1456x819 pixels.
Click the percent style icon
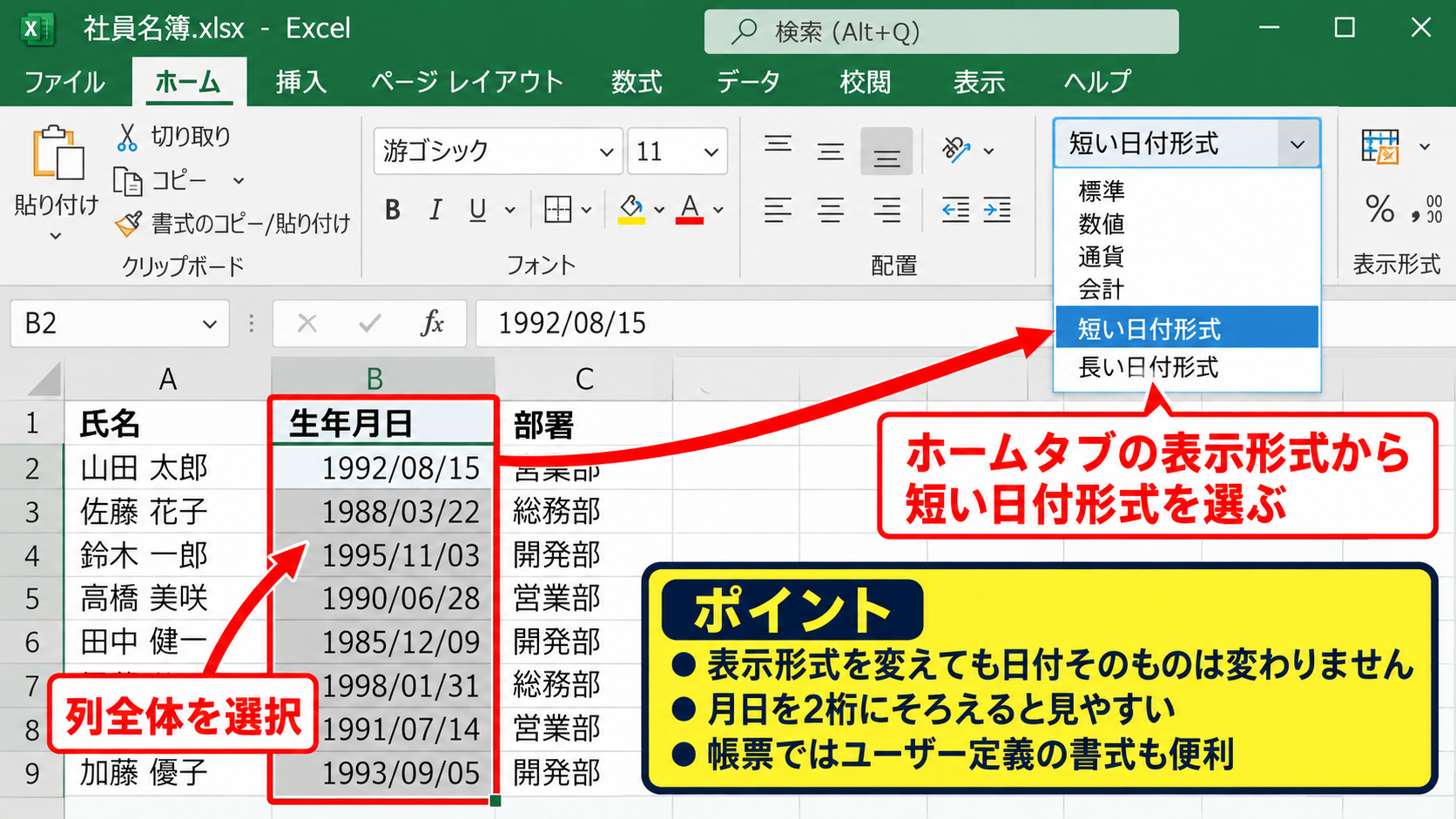(1379, 209)
